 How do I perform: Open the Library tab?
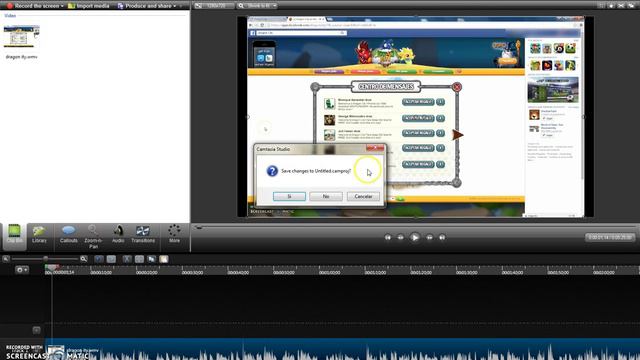[39, 236]
